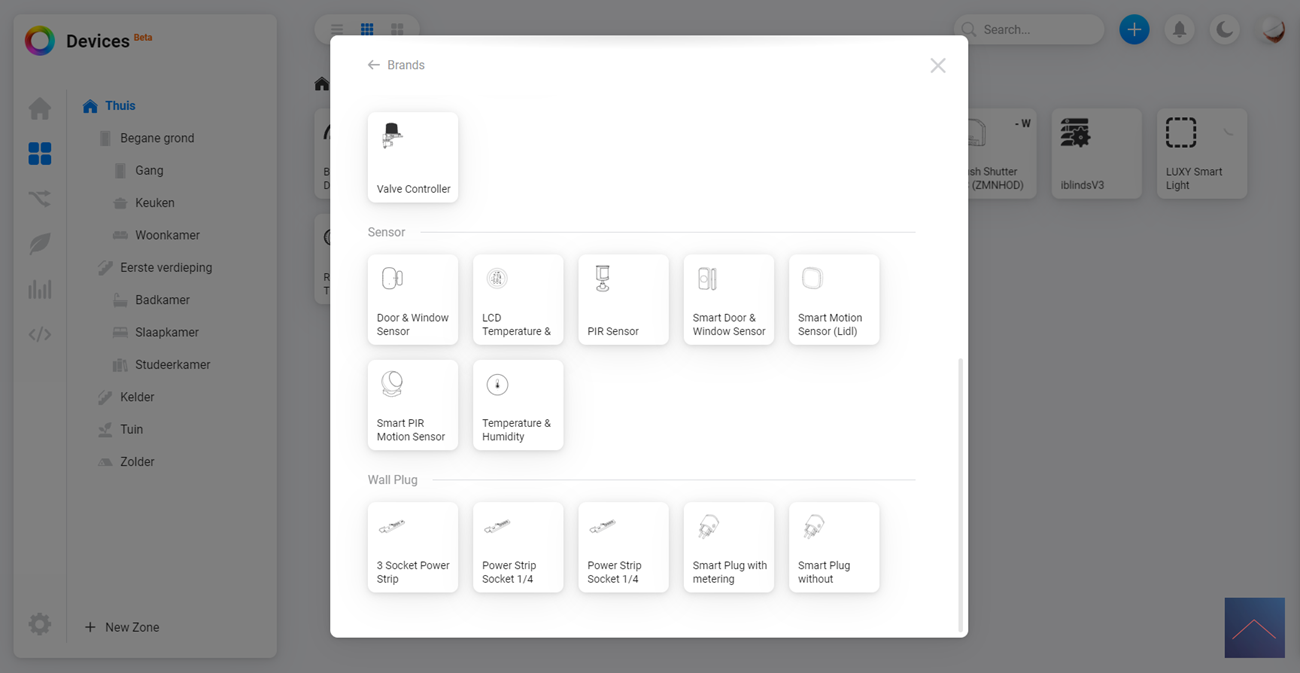Select the Woonkamer zone
The height and width of the screenshot is (673, 1300).
pyautogui.click(x=167, y=235)
